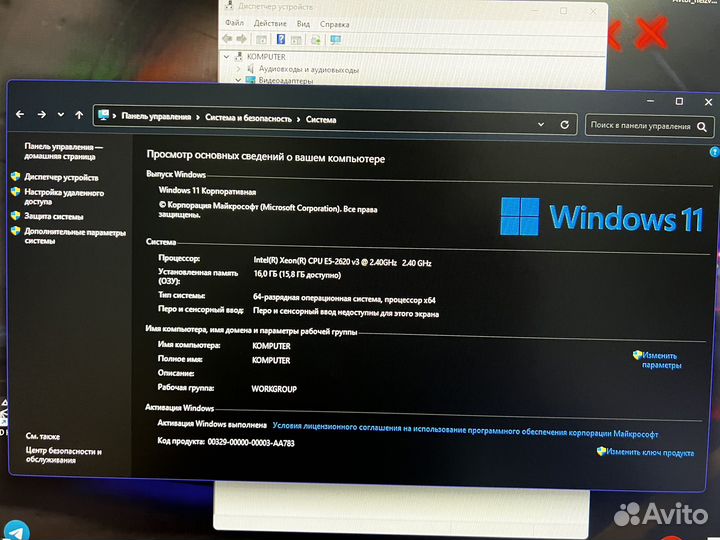Open 'Диспетчер устройств' sidebar link
This screenshot has width=720, height=540.
pos(61,178)
